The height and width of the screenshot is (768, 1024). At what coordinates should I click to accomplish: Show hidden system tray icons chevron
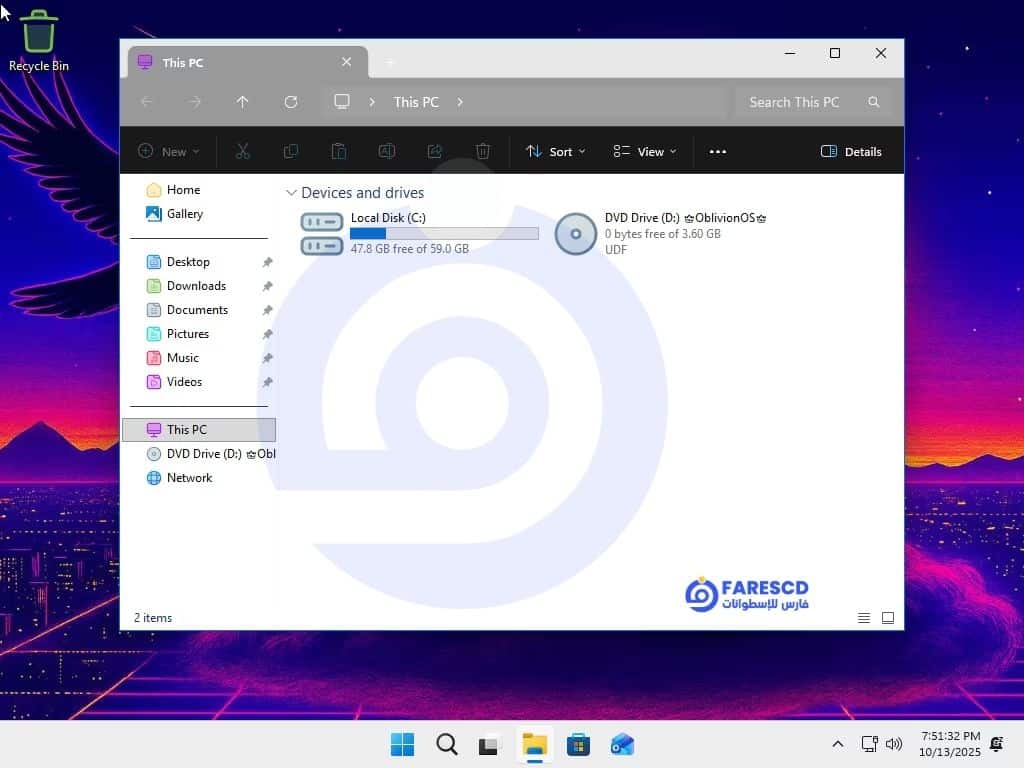837,745
